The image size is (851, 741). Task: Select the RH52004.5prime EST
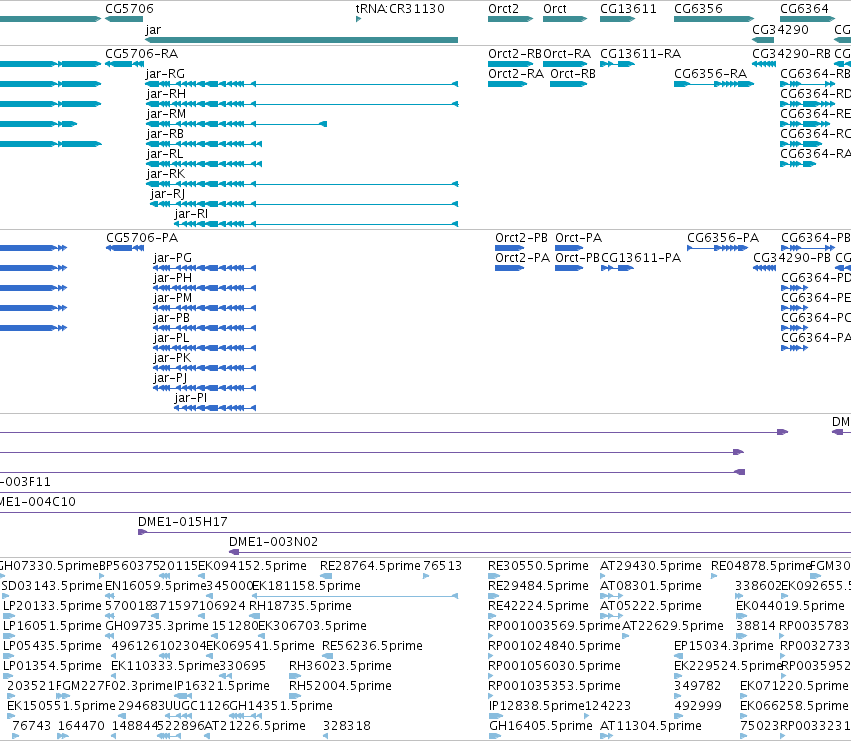tap(295, 696)
